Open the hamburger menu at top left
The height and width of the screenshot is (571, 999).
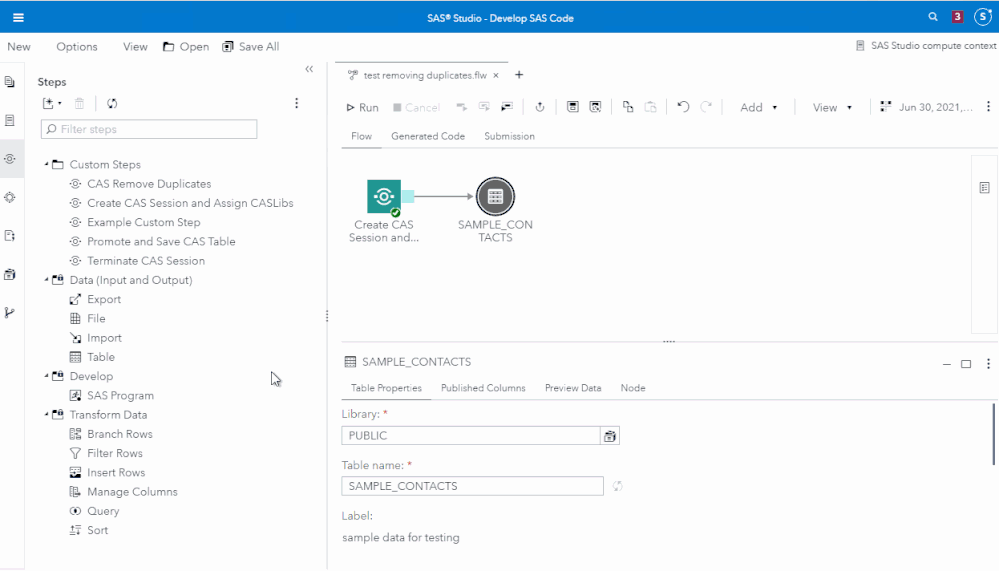(19, 17)
